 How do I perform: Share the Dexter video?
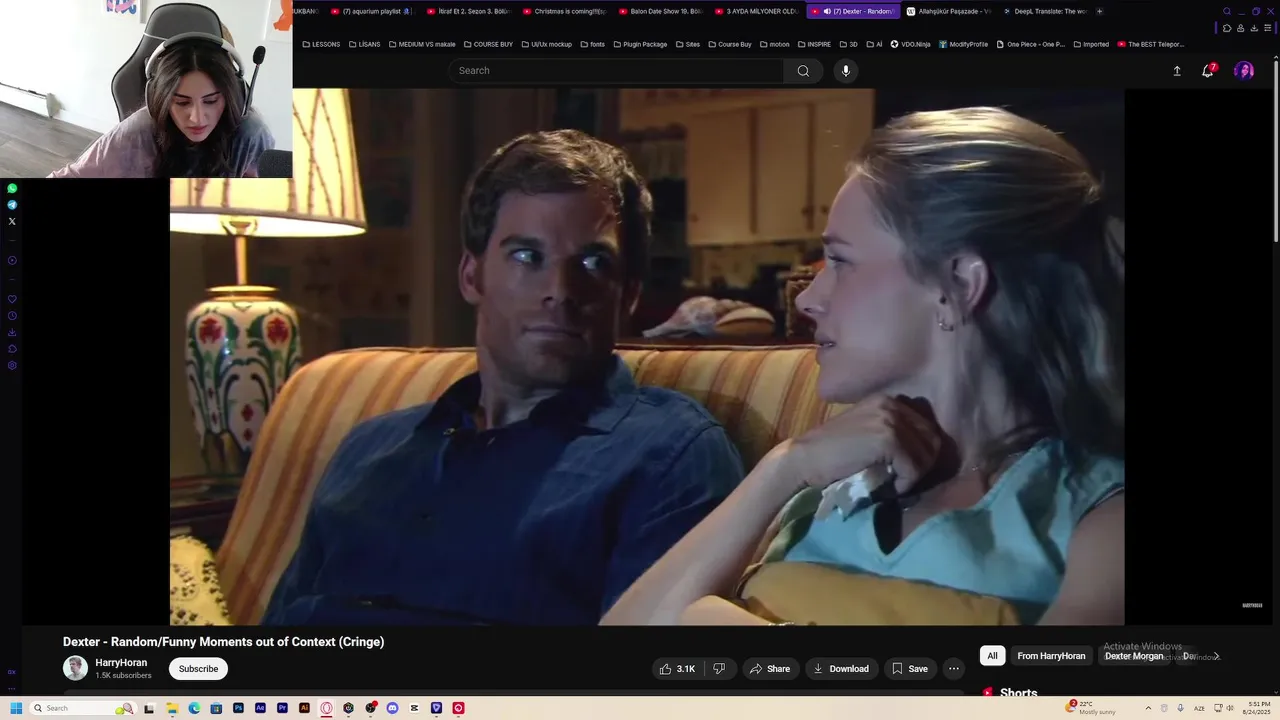[x=770, y=669]
